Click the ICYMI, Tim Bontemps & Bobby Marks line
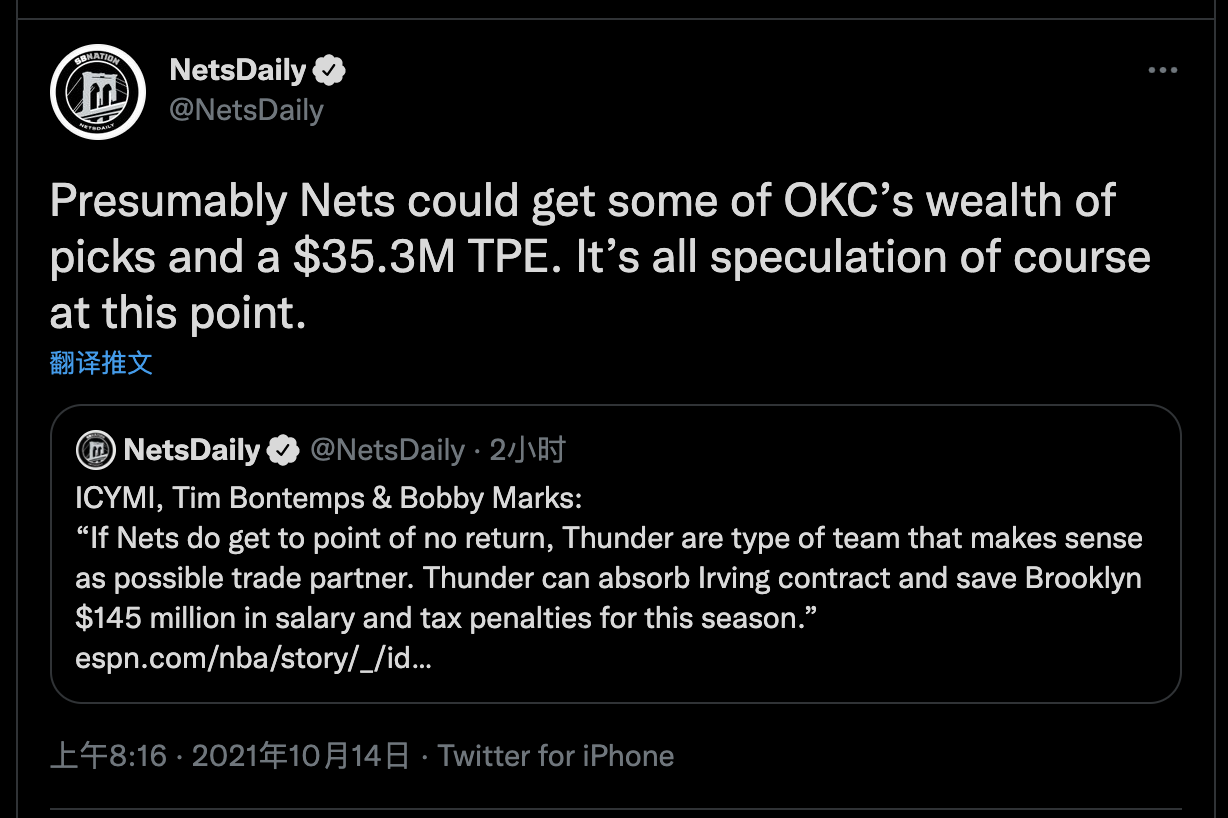 tap(328, 498)
